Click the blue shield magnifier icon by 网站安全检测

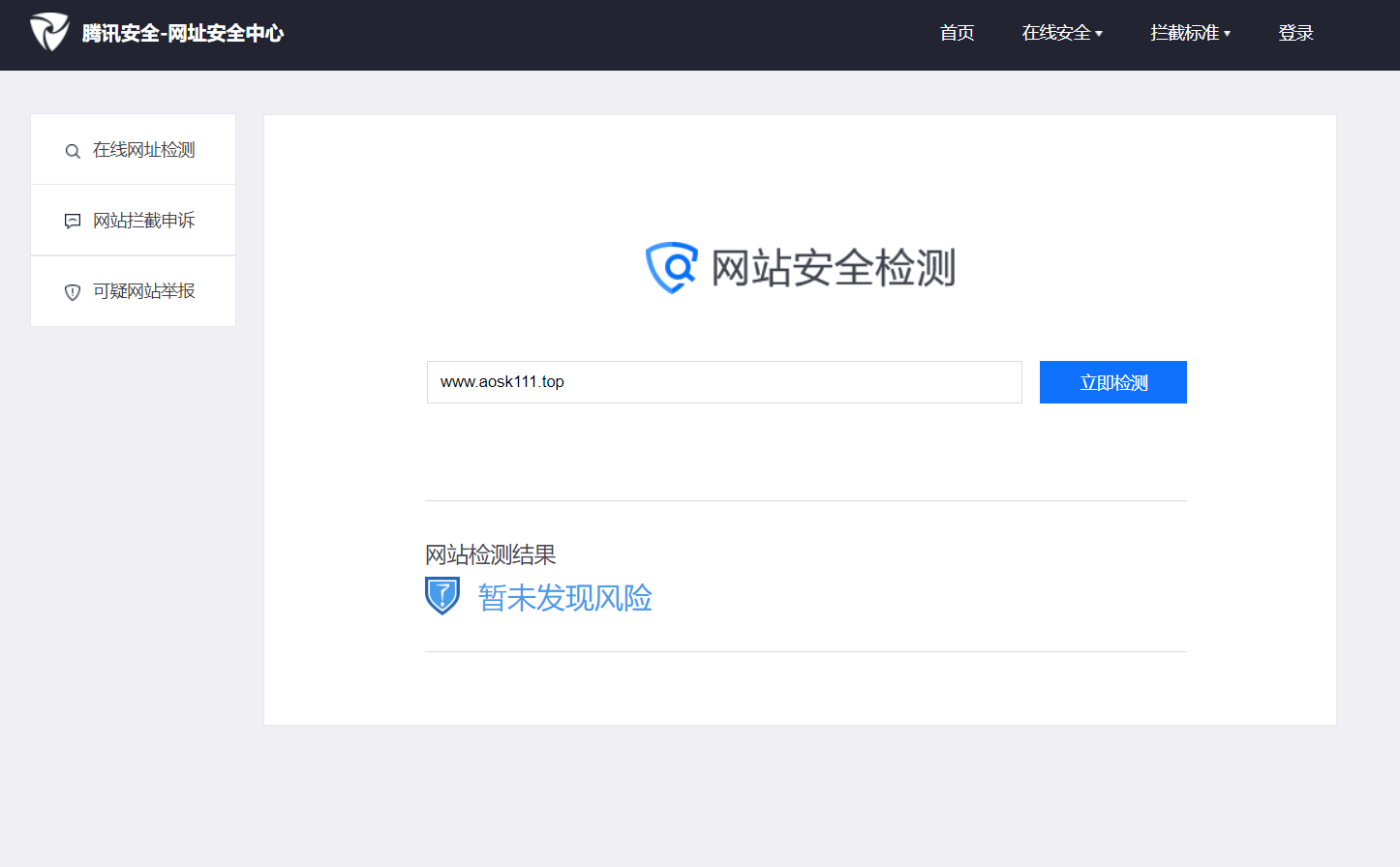coord(672,267)
